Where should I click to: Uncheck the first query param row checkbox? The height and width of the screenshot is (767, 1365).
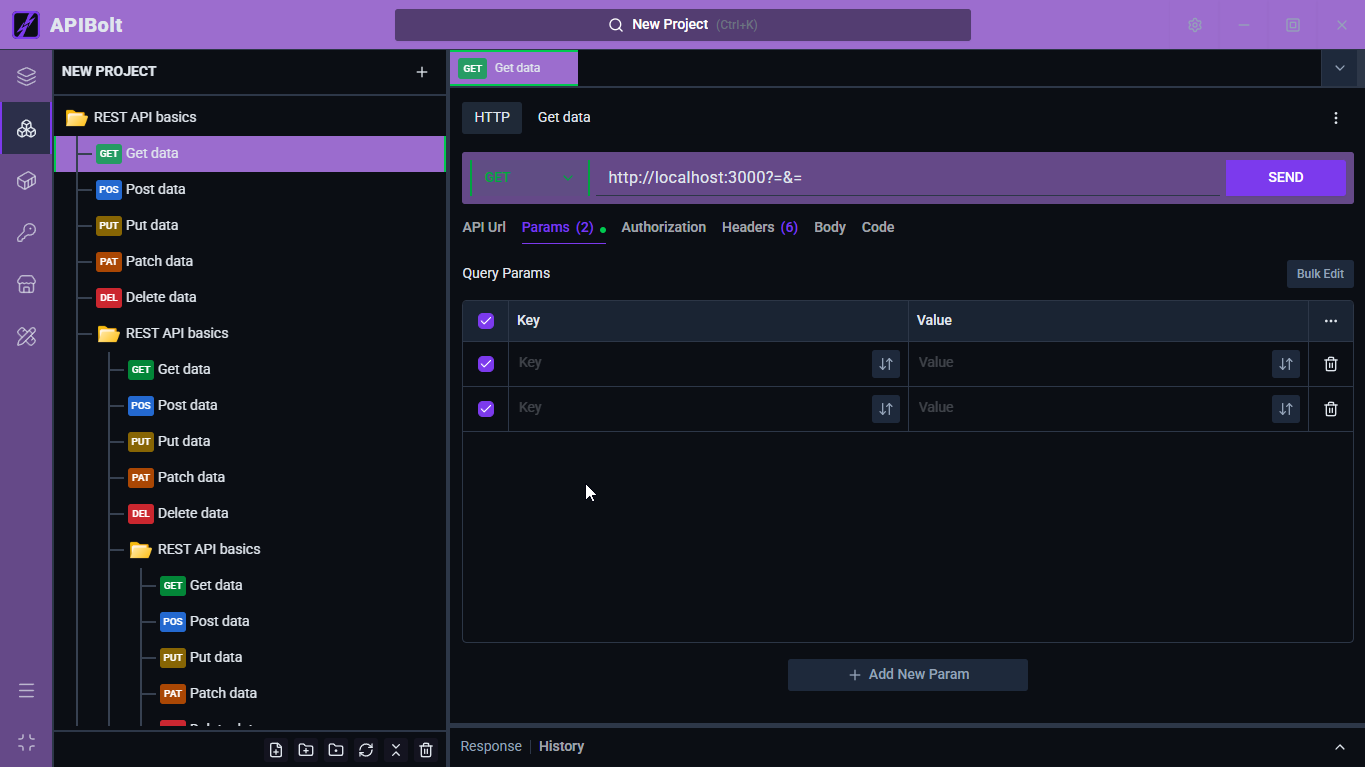coord(486,364)
